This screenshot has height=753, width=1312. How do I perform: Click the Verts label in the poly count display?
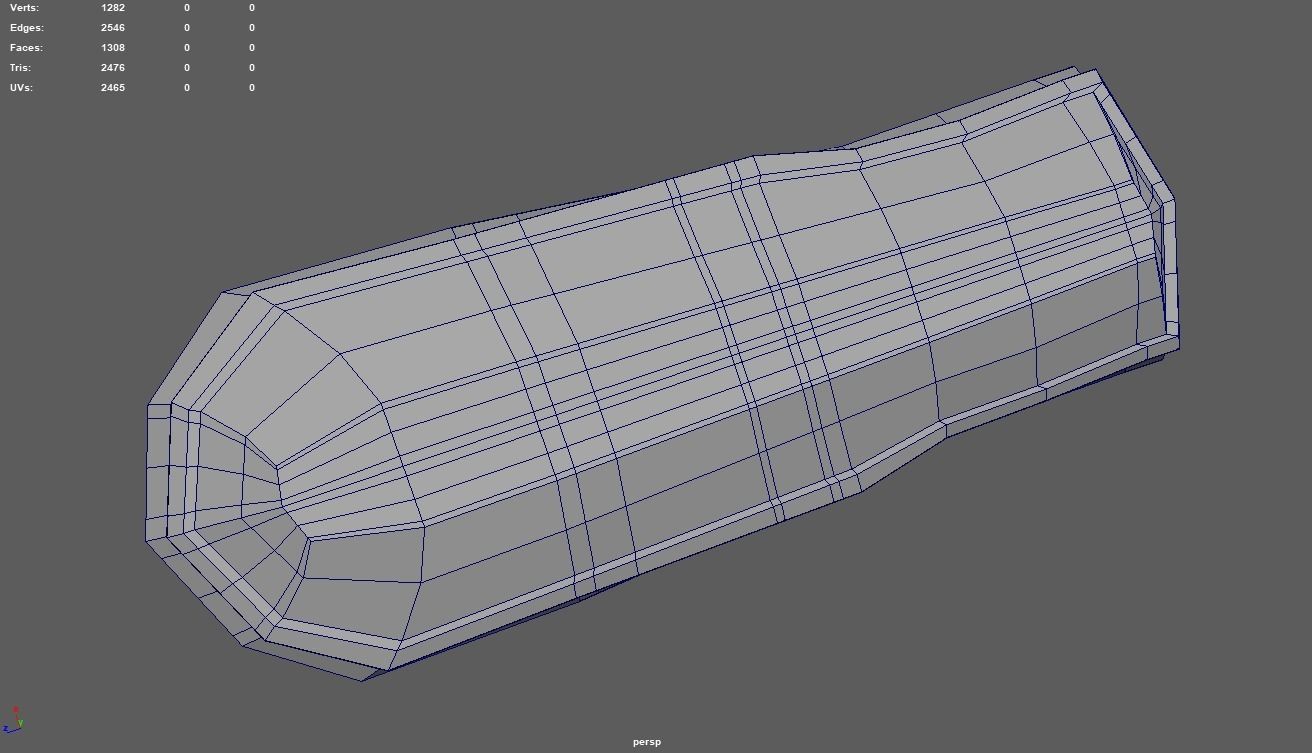tap(24, 8)
